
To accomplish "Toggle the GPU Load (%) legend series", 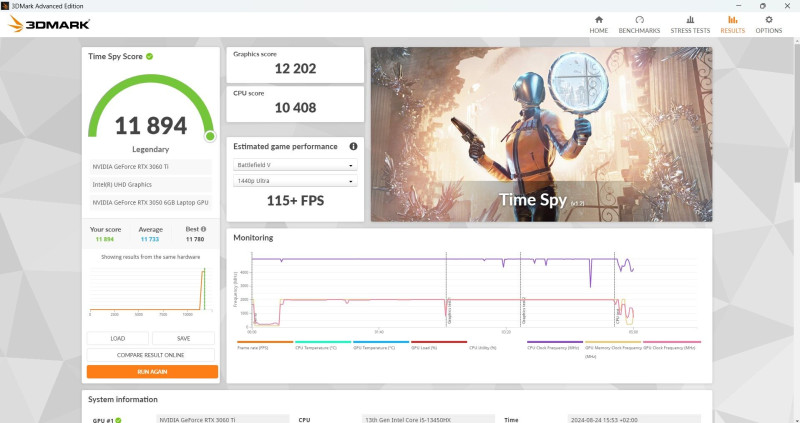I will coord(439,345).
